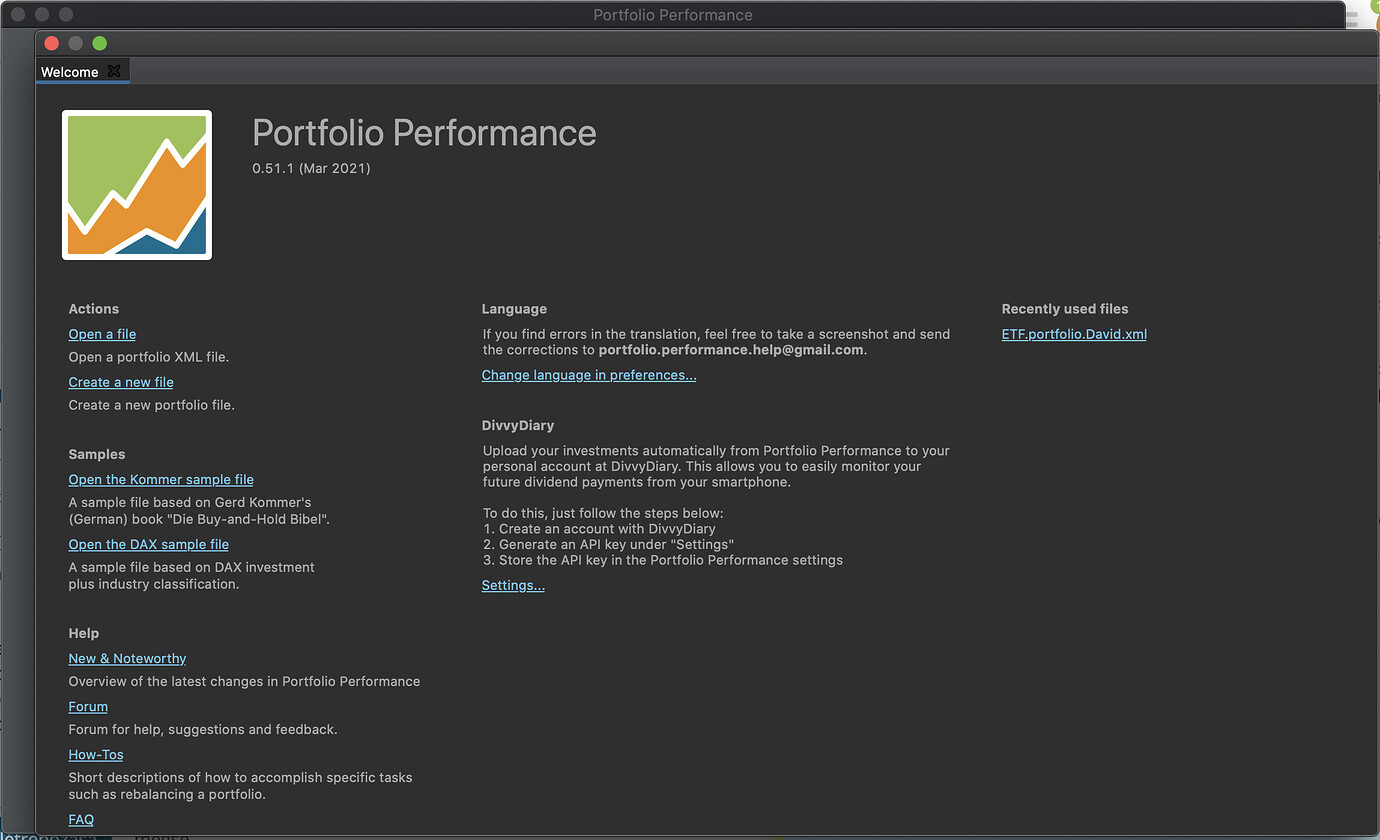Click step '2. Generate an API key' text
This screenshot has height=840, width=1380.
click(x=608, y=544)
